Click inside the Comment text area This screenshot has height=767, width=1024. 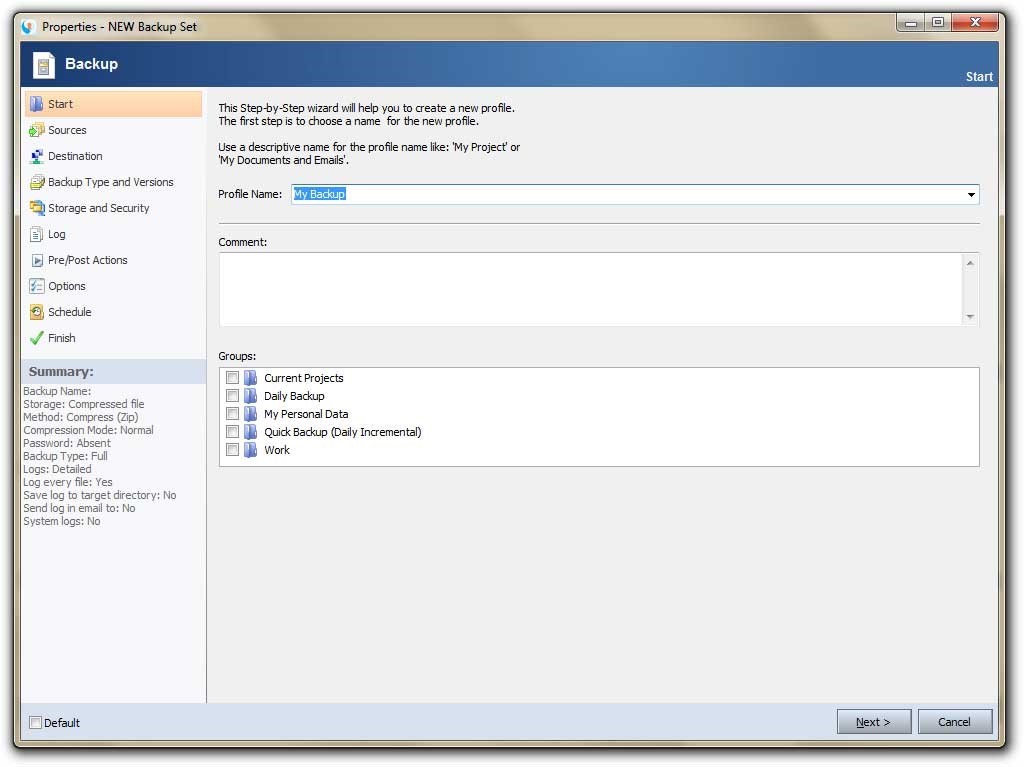pyautogui.click(x=590, y=289)
